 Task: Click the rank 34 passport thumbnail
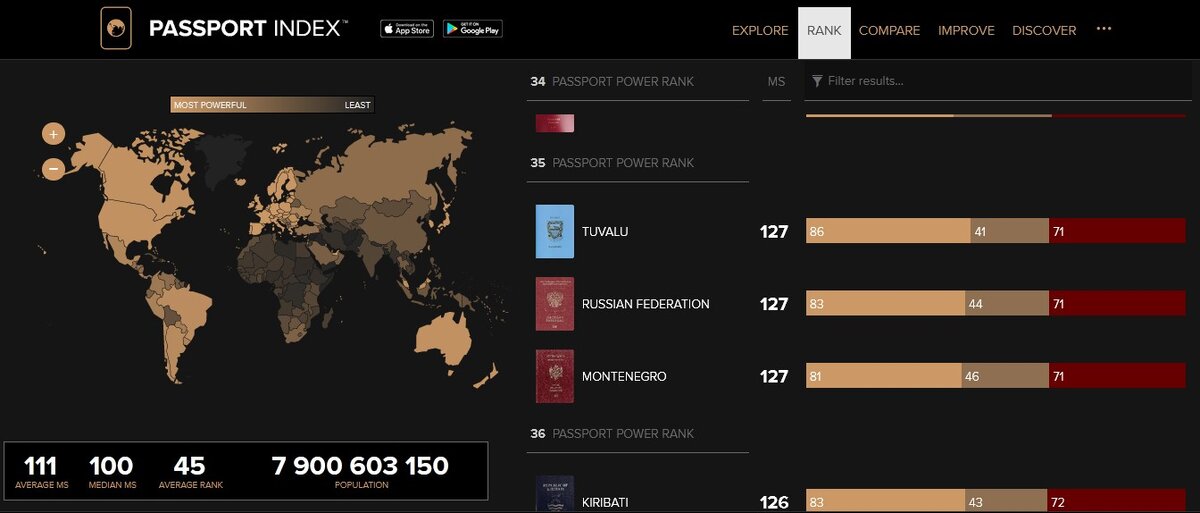point(555,123)
